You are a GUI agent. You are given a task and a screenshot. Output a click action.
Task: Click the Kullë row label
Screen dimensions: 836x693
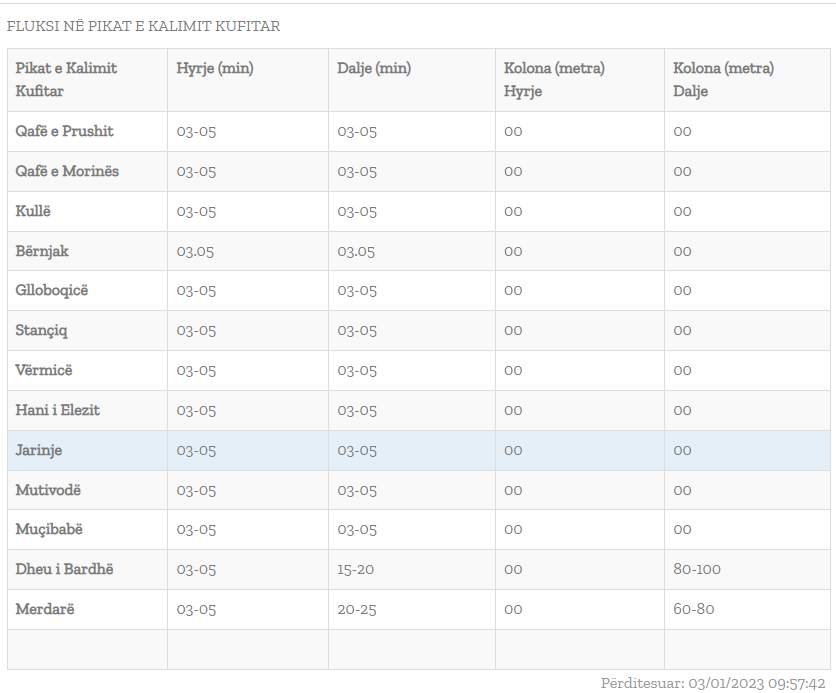[x=33, y=211]
